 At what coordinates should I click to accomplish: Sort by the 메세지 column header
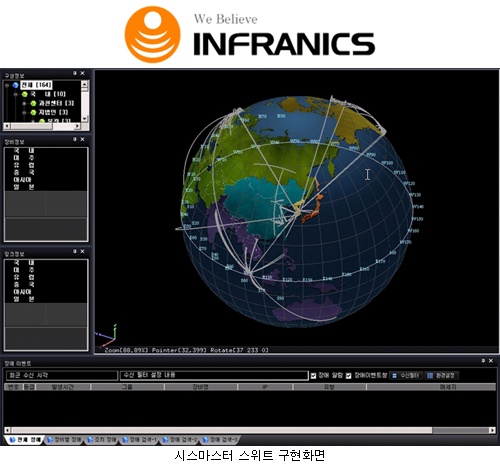431,387
